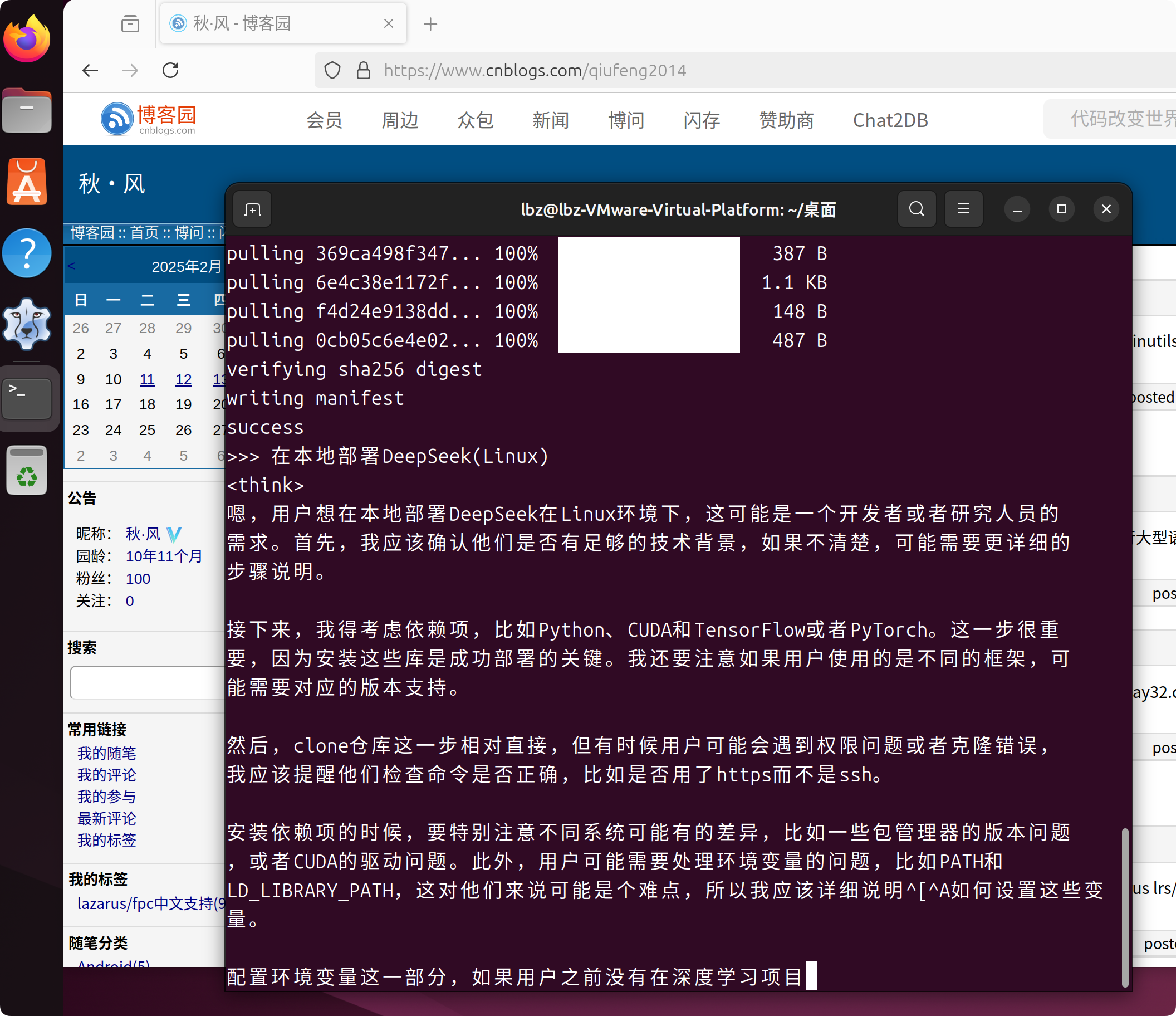This screenshot has height=1016, width=1176.
Task: Open calendar date 12
Action: tap(183, 379)
